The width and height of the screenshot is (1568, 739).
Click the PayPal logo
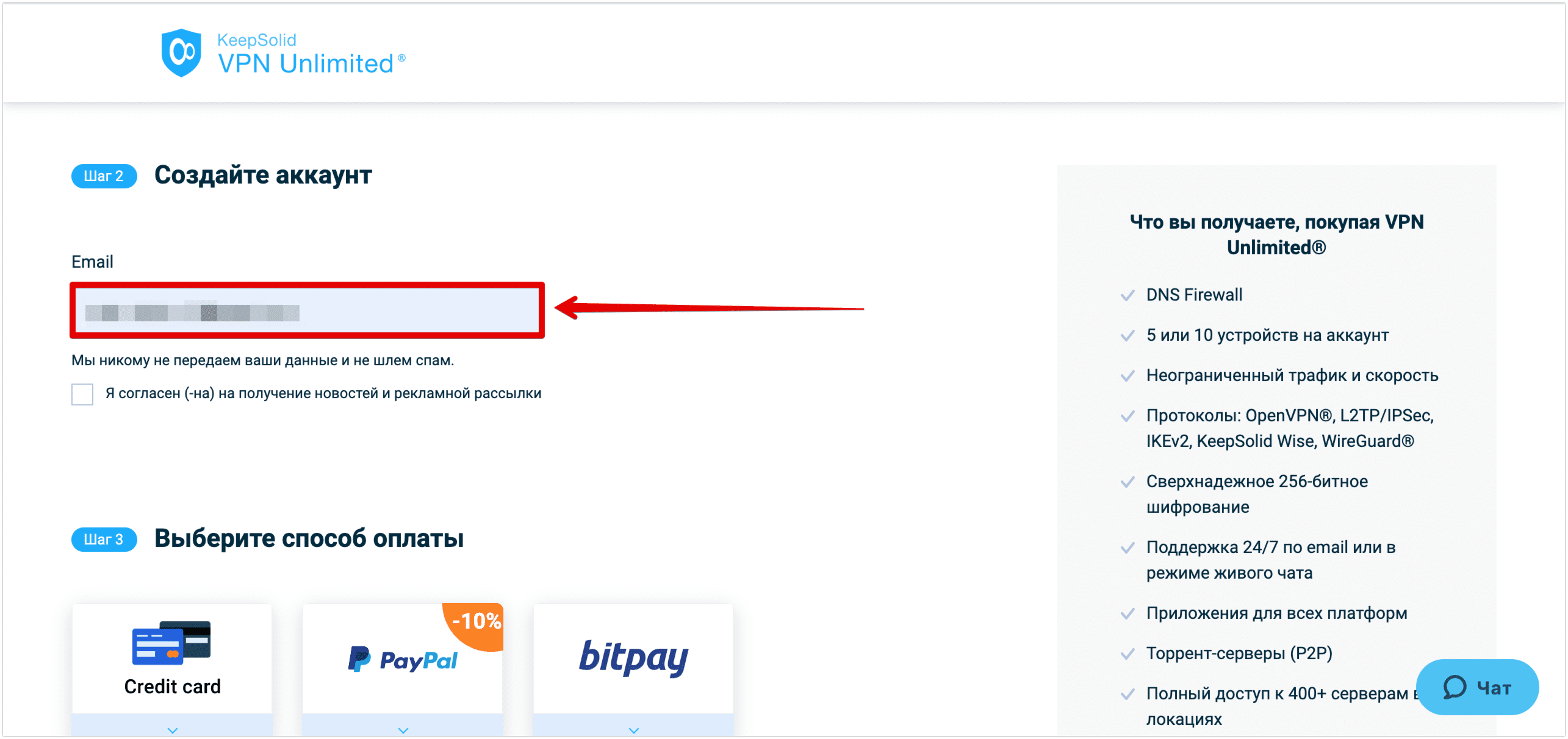point(403,659)
